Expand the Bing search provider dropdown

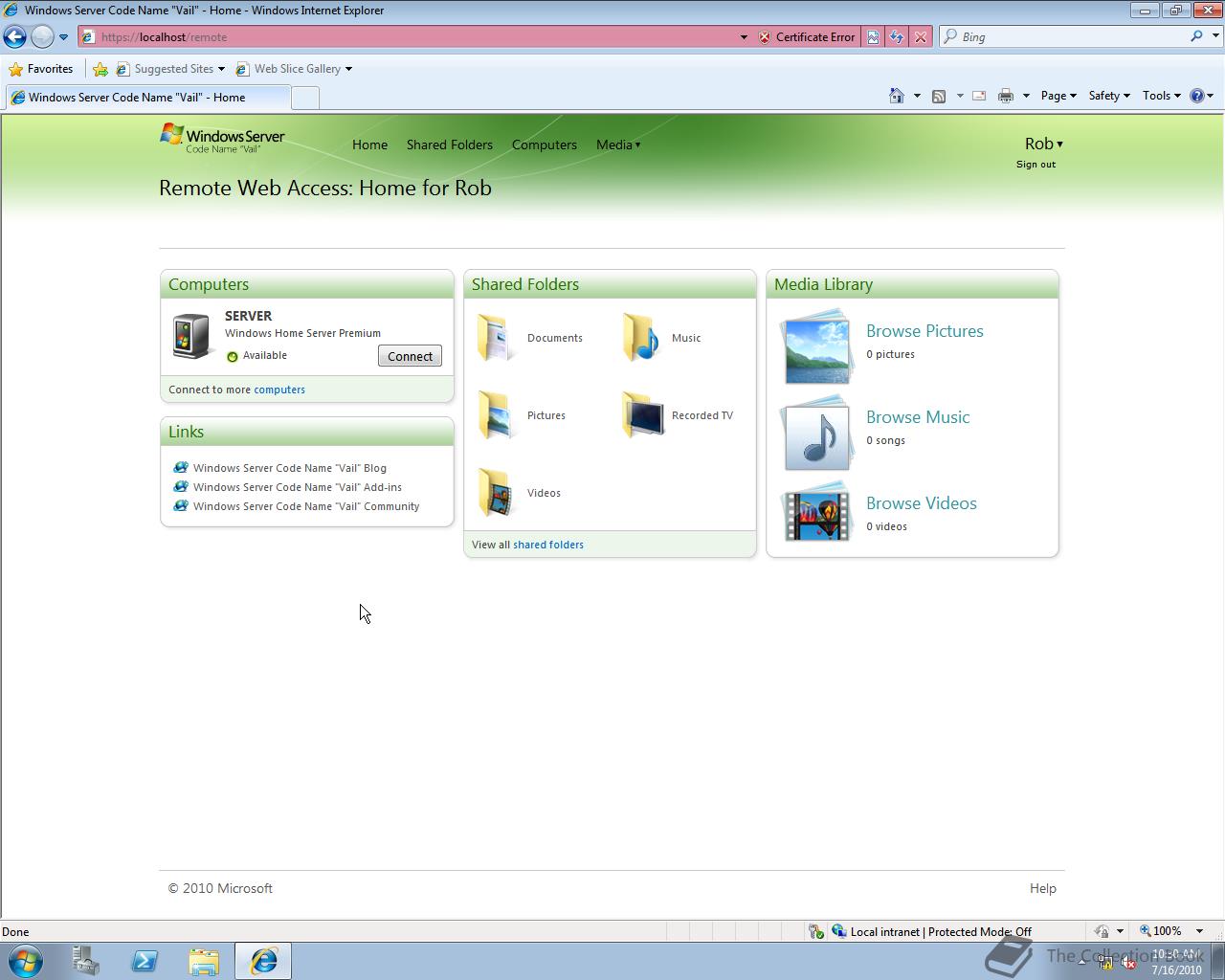pos(1216,36)
